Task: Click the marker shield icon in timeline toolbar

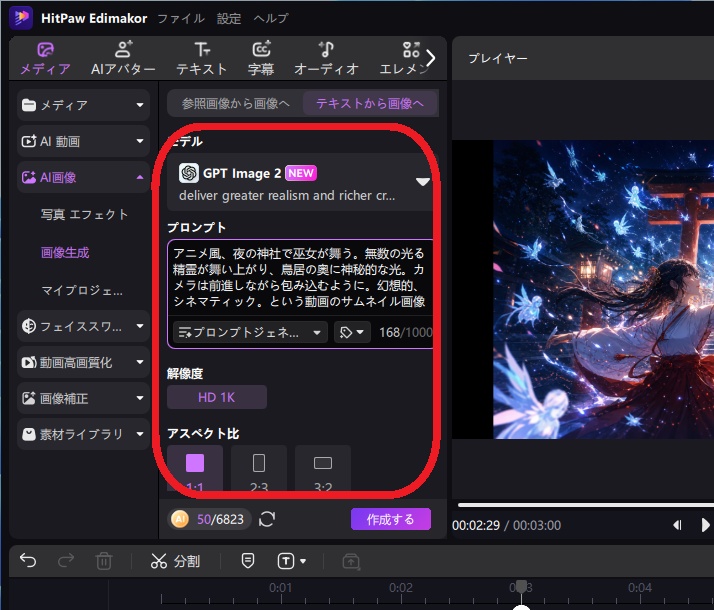Action: click(248, 560)
